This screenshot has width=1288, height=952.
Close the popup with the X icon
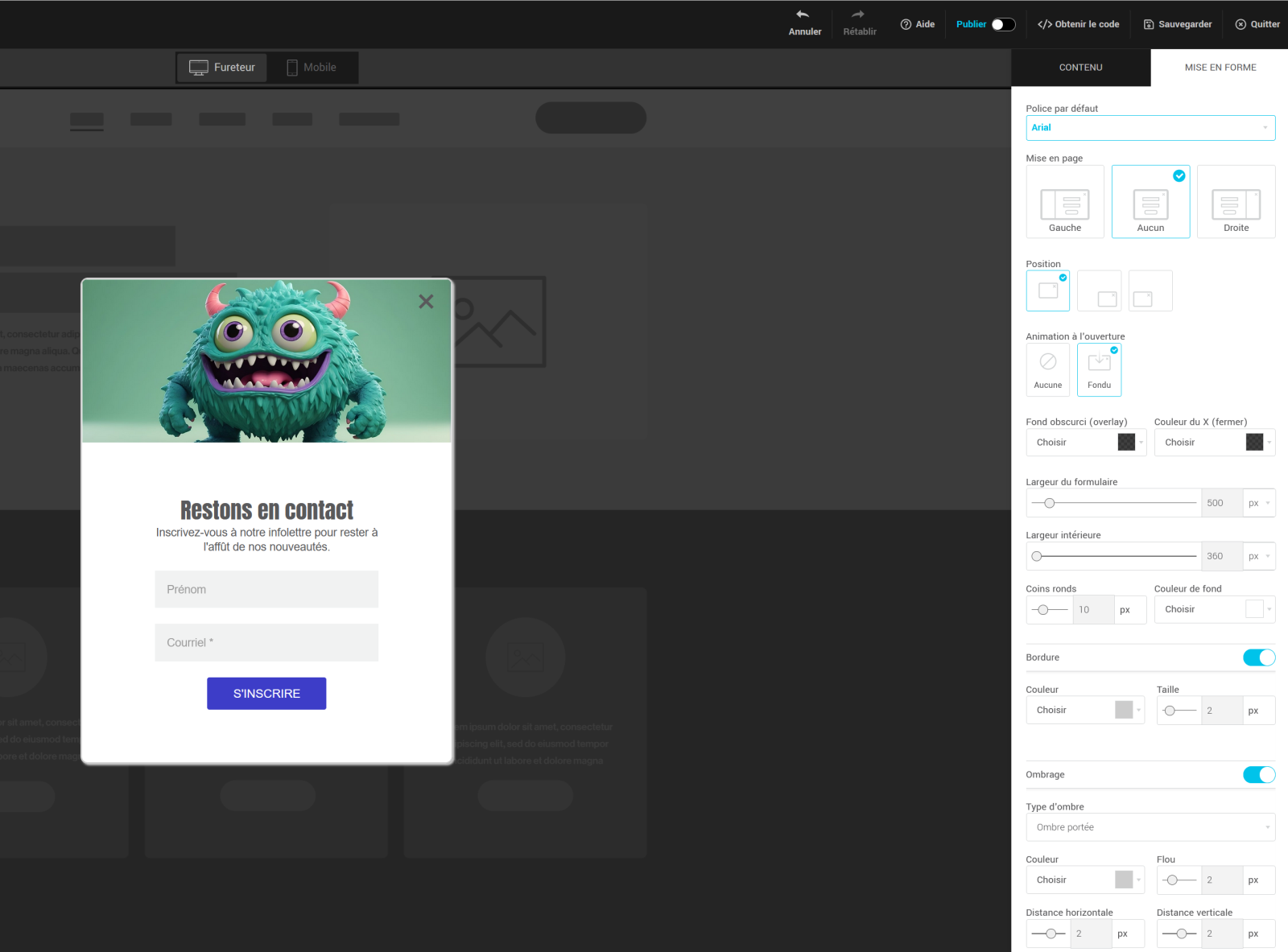[426, 301]
